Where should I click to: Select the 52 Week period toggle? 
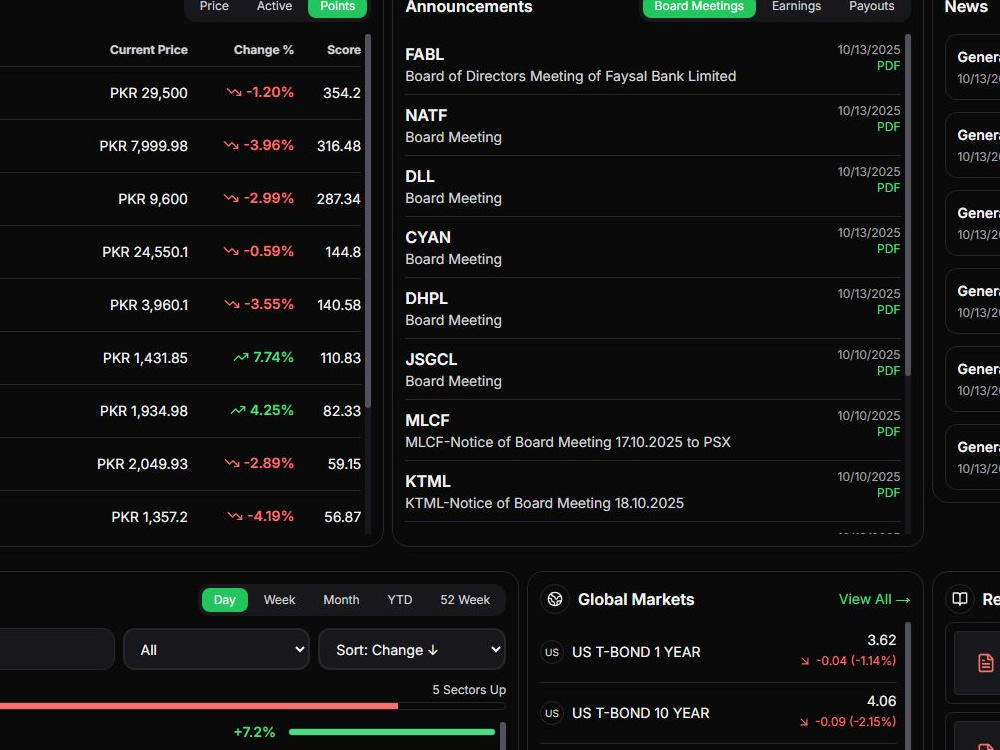465,599
